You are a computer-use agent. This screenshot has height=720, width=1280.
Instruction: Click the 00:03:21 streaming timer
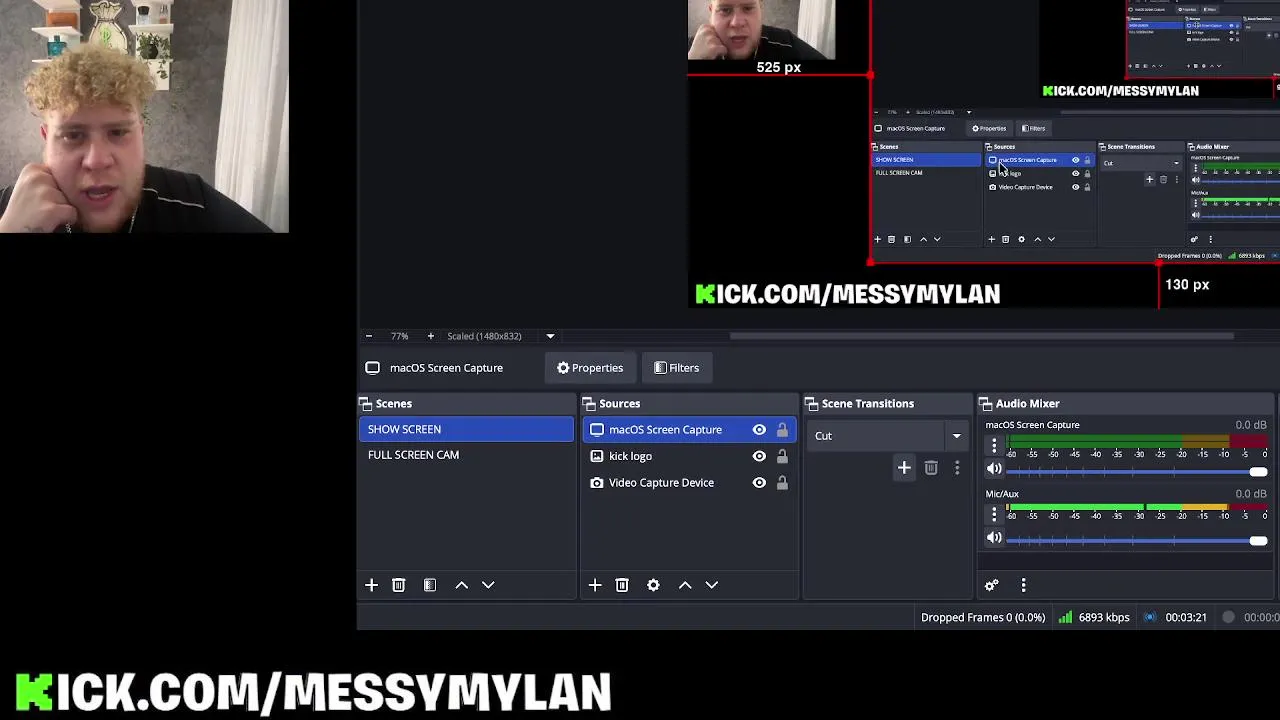pyautogui.click(x=1186, y=618)
